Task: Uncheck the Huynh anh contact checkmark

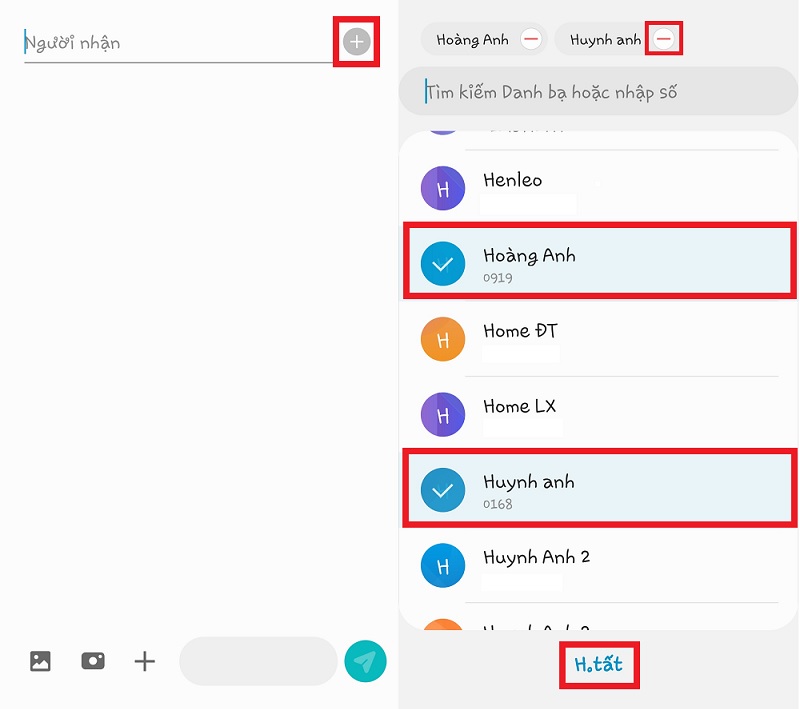Action: (443, 490)
